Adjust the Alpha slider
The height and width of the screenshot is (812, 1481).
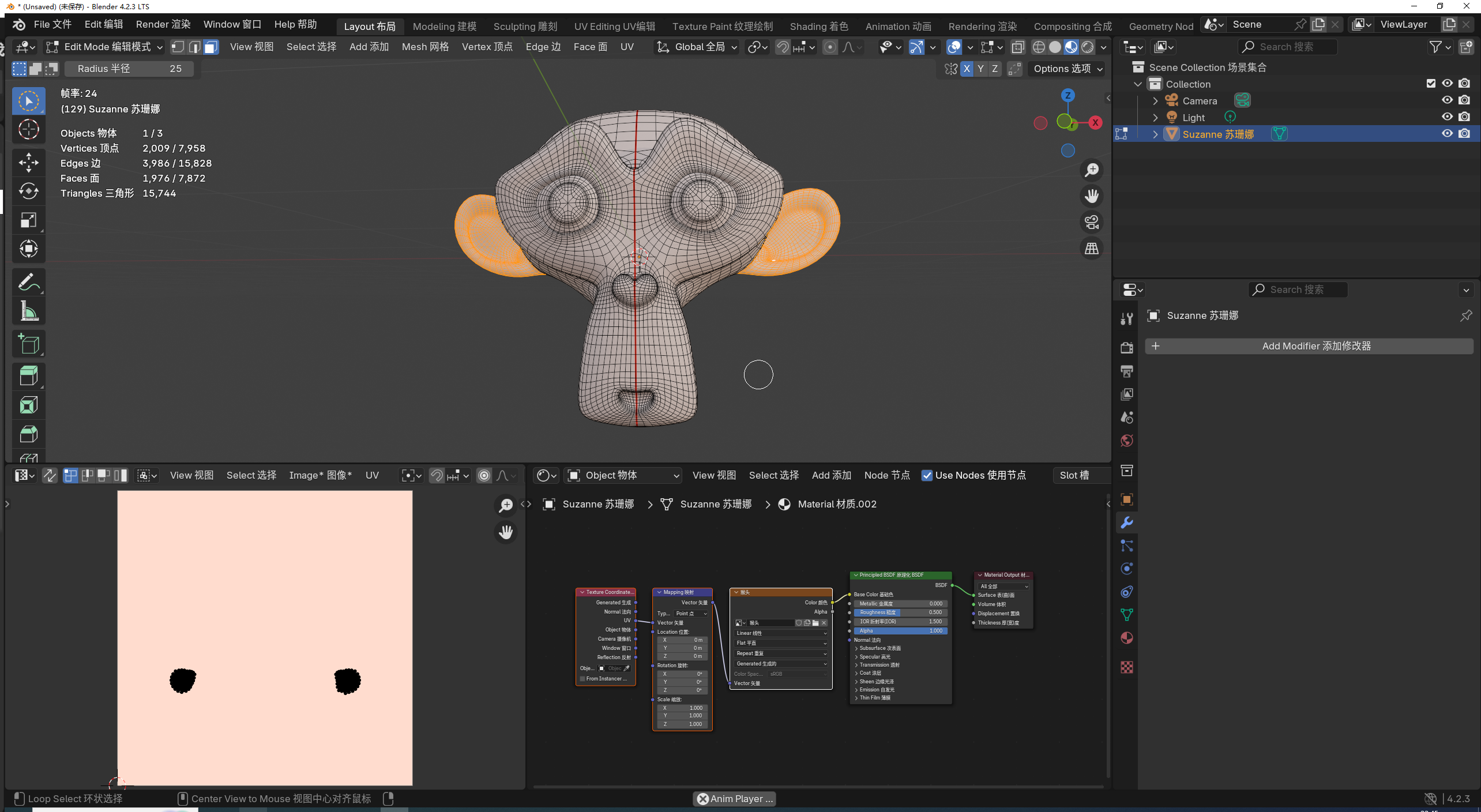click(x=900, y=631)
